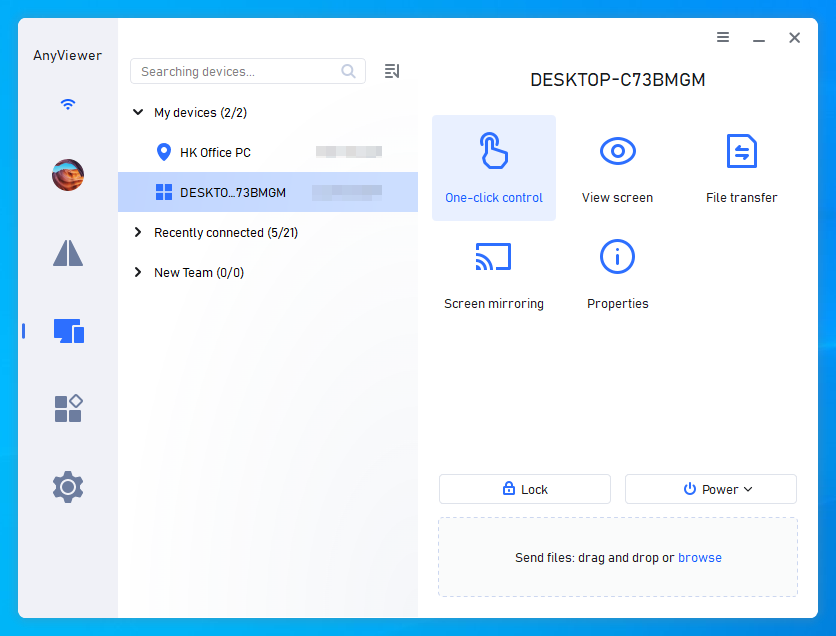Open View screen mode

point(617,168)
